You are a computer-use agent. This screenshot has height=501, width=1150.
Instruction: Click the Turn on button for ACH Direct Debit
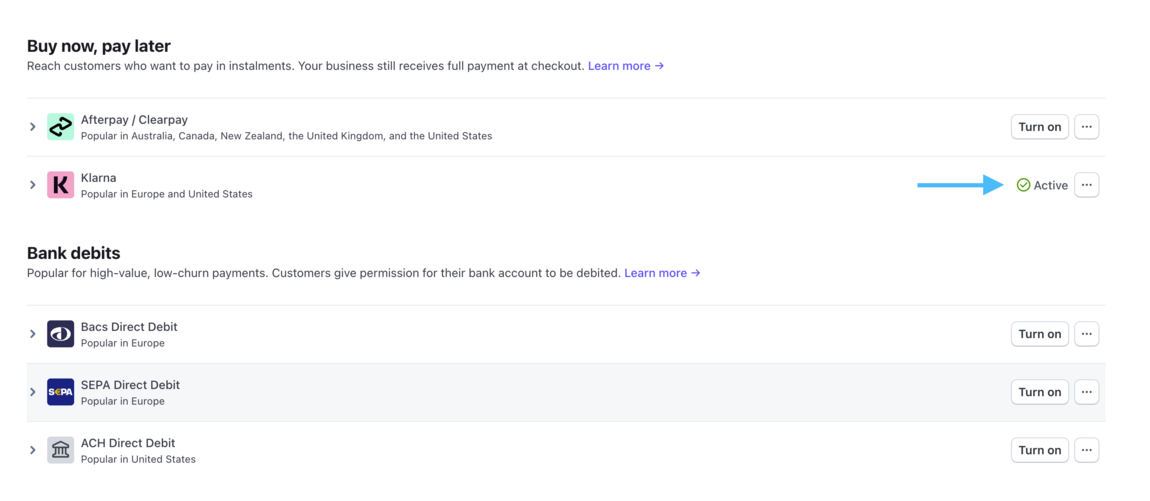point(1039,450)
